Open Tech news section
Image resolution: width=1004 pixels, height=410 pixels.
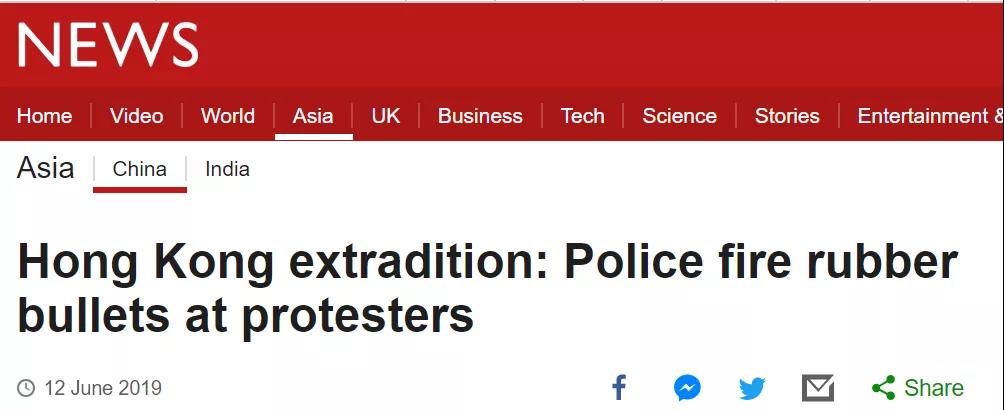pos(583,116)
